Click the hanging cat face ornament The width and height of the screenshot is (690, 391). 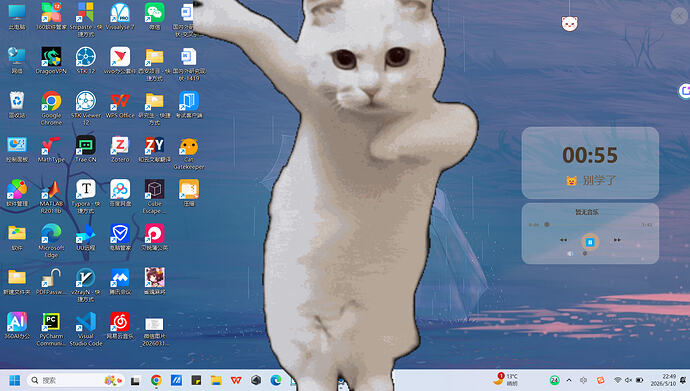[x=569, y=23]
